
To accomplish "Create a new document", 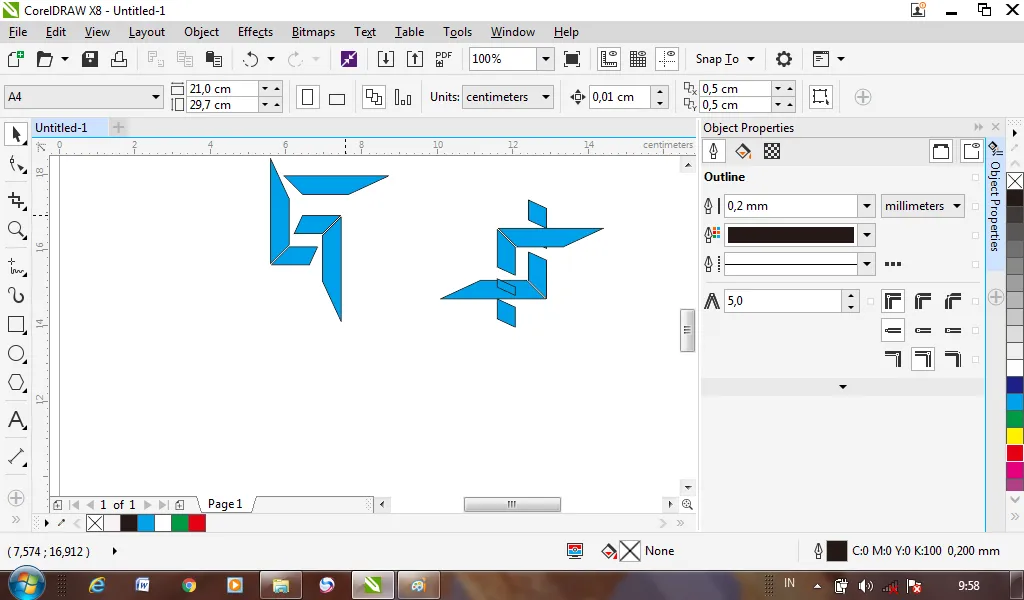I will (x=15, y=59).
